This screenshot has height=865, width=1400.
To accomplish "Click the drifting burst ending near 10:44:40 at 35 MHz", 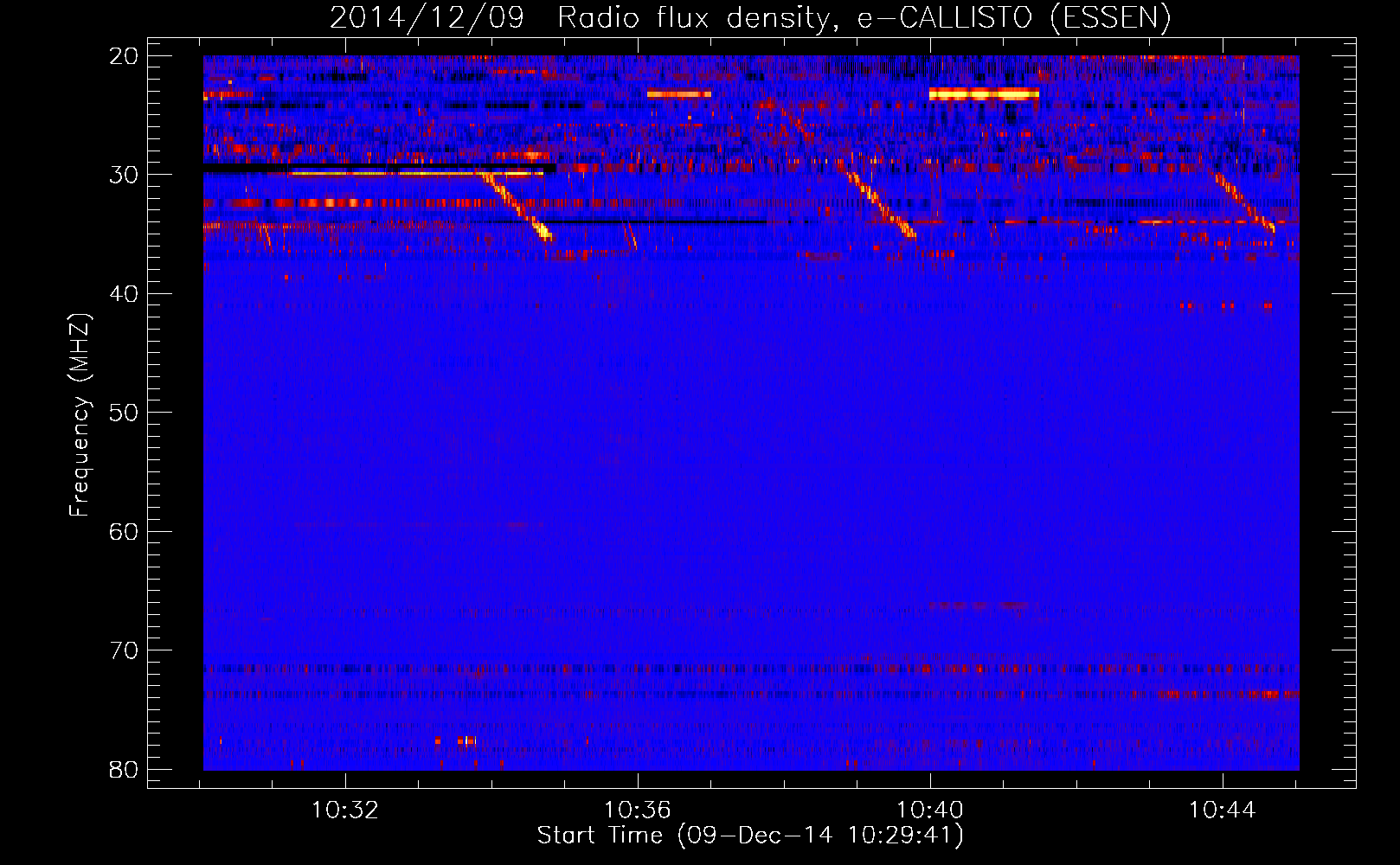I will pos(1245,203).
